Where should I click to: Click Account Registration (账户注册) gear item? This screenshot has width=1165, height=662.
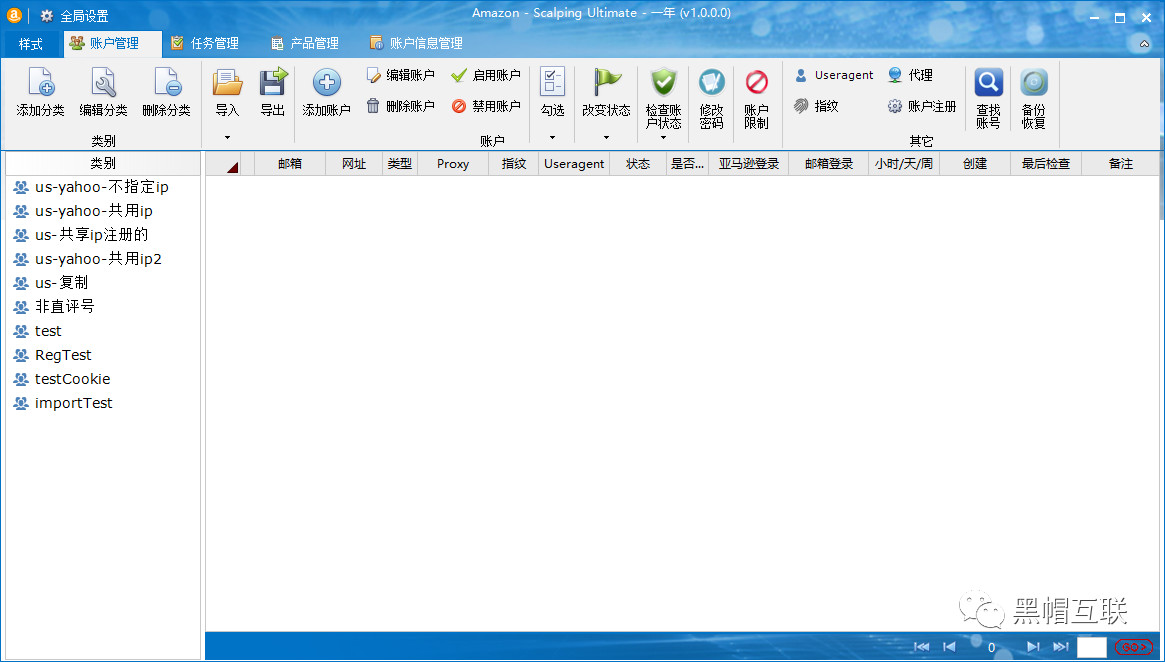pos(921,106)
